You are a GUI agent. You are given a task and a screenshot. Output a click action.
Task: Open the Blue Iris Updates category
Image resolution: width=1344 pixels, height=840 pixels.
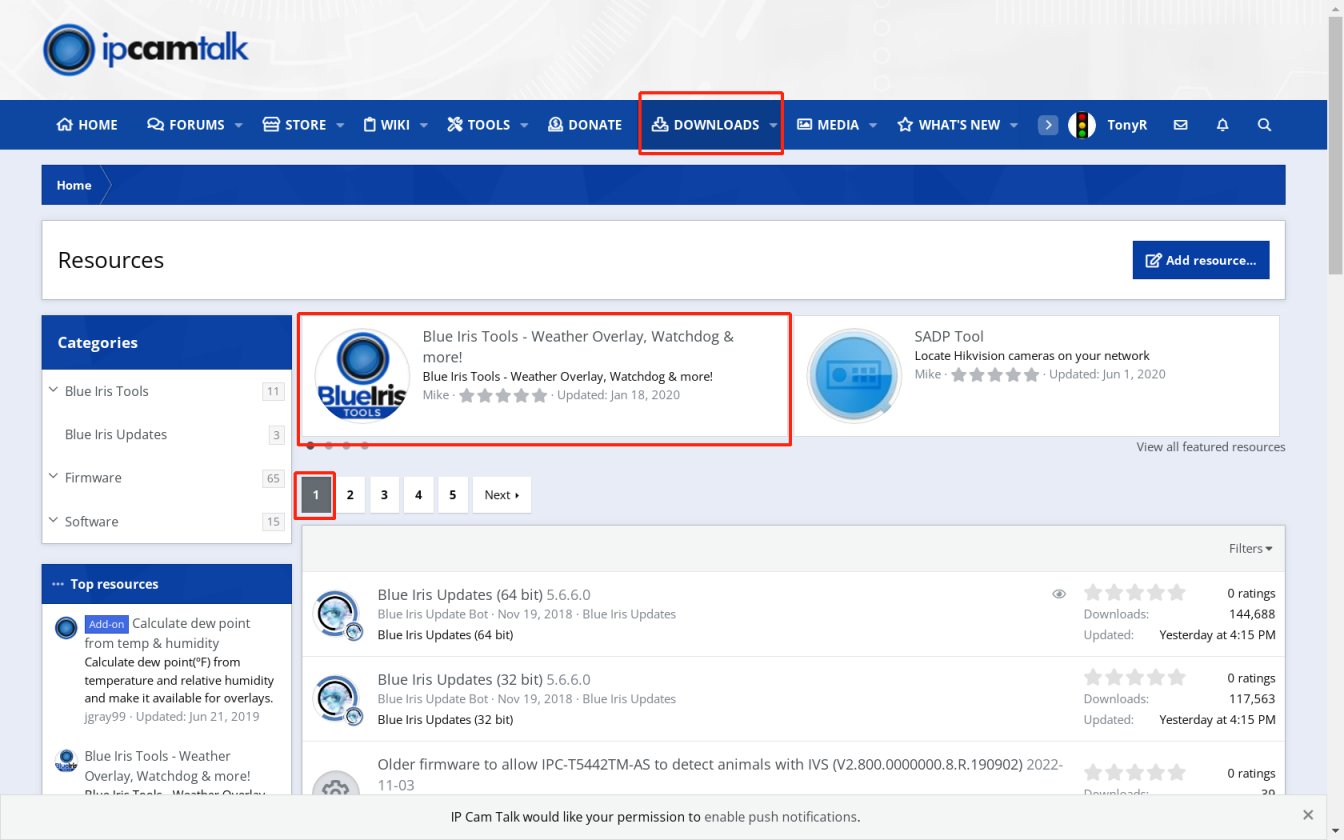point(116,434)
